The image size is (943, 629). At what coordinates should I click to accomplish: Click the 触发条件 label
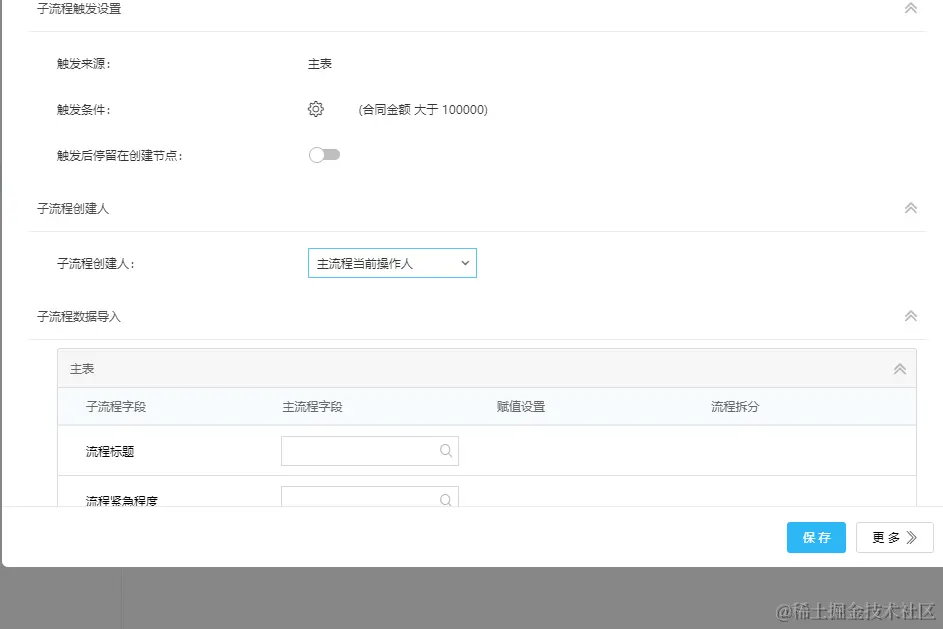84,109
